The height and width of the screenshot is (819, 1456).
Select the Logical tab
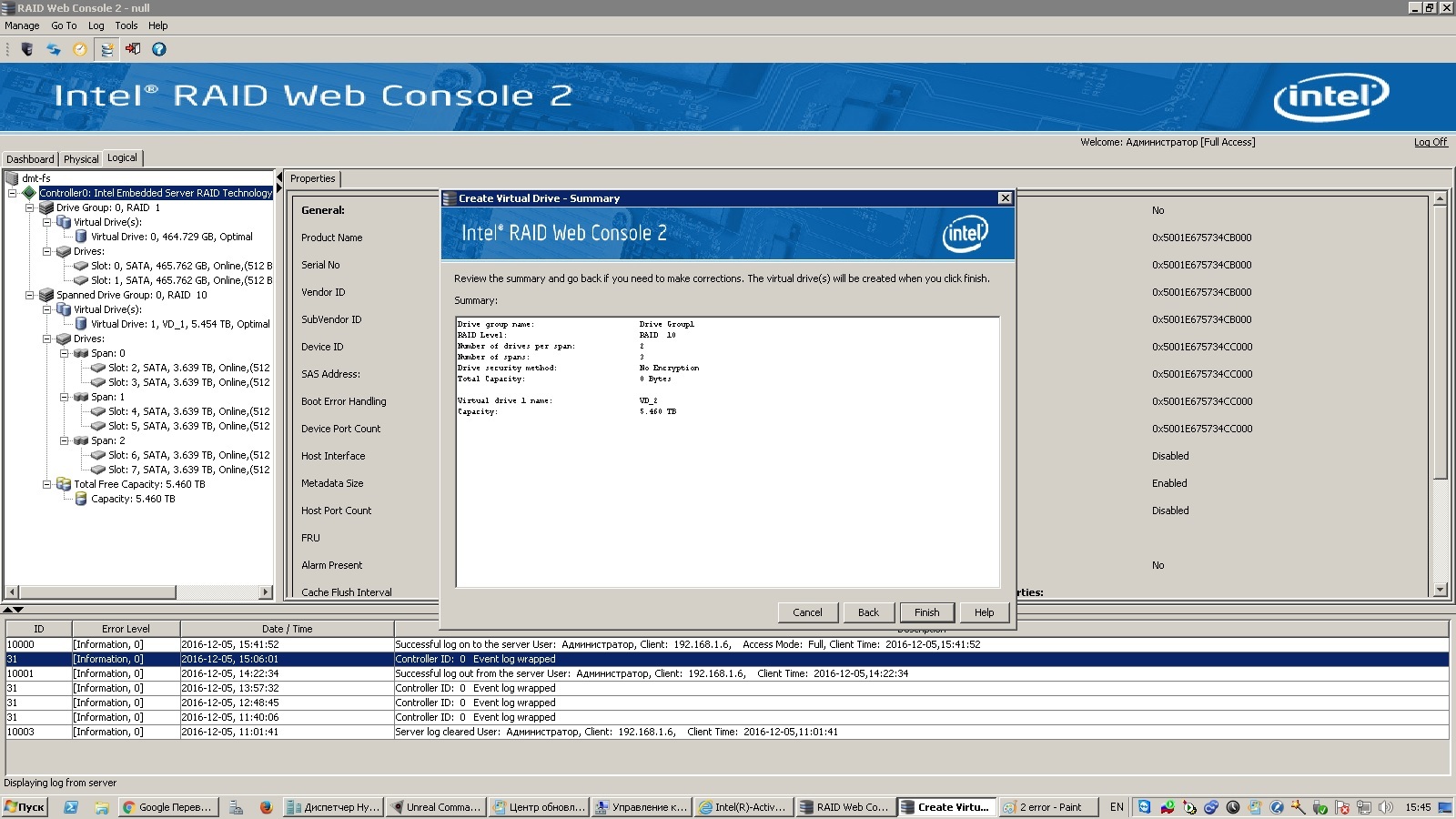point(122,158)
